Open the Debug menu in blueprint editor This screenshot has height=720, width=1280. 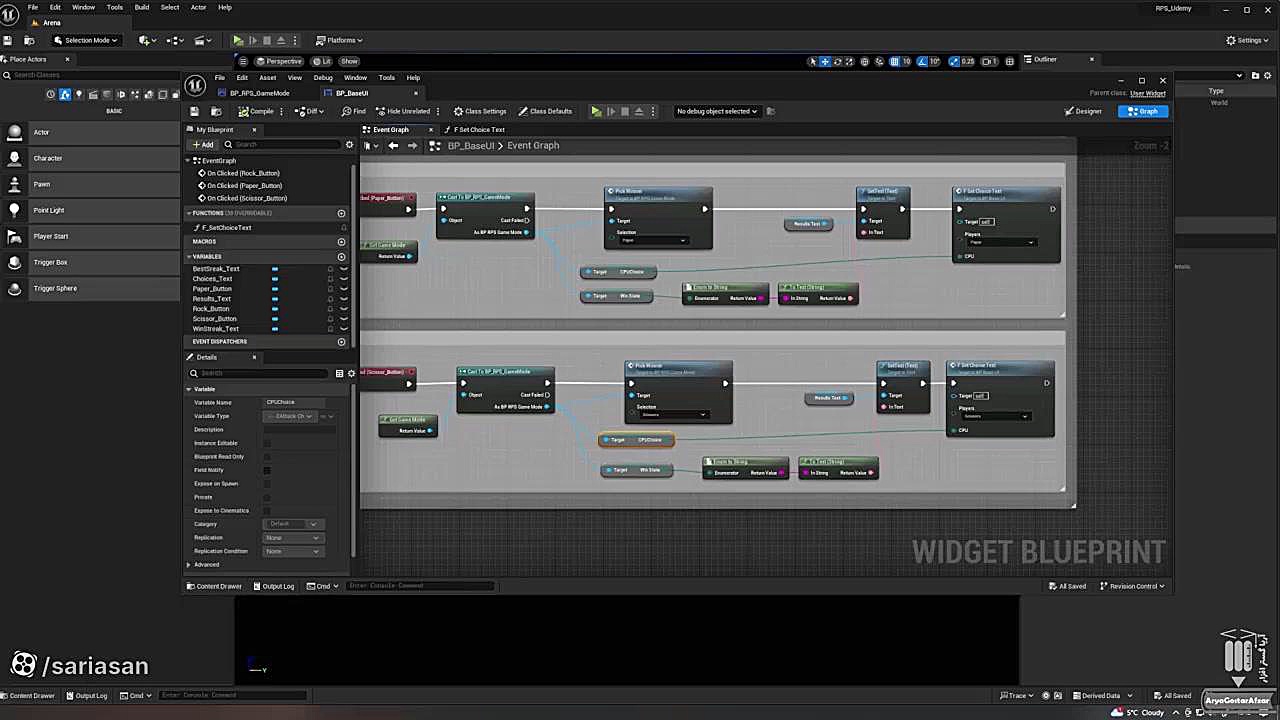[x=323, y=78]
